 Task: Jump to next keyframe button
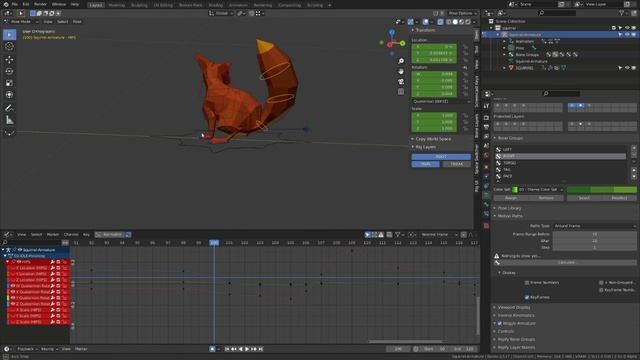pyautogui.click(x=253, y=349)
